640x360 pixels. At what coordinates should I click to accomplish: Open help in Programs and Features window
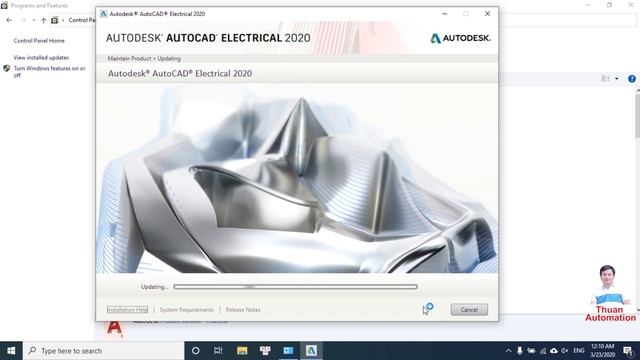point(631,79)
